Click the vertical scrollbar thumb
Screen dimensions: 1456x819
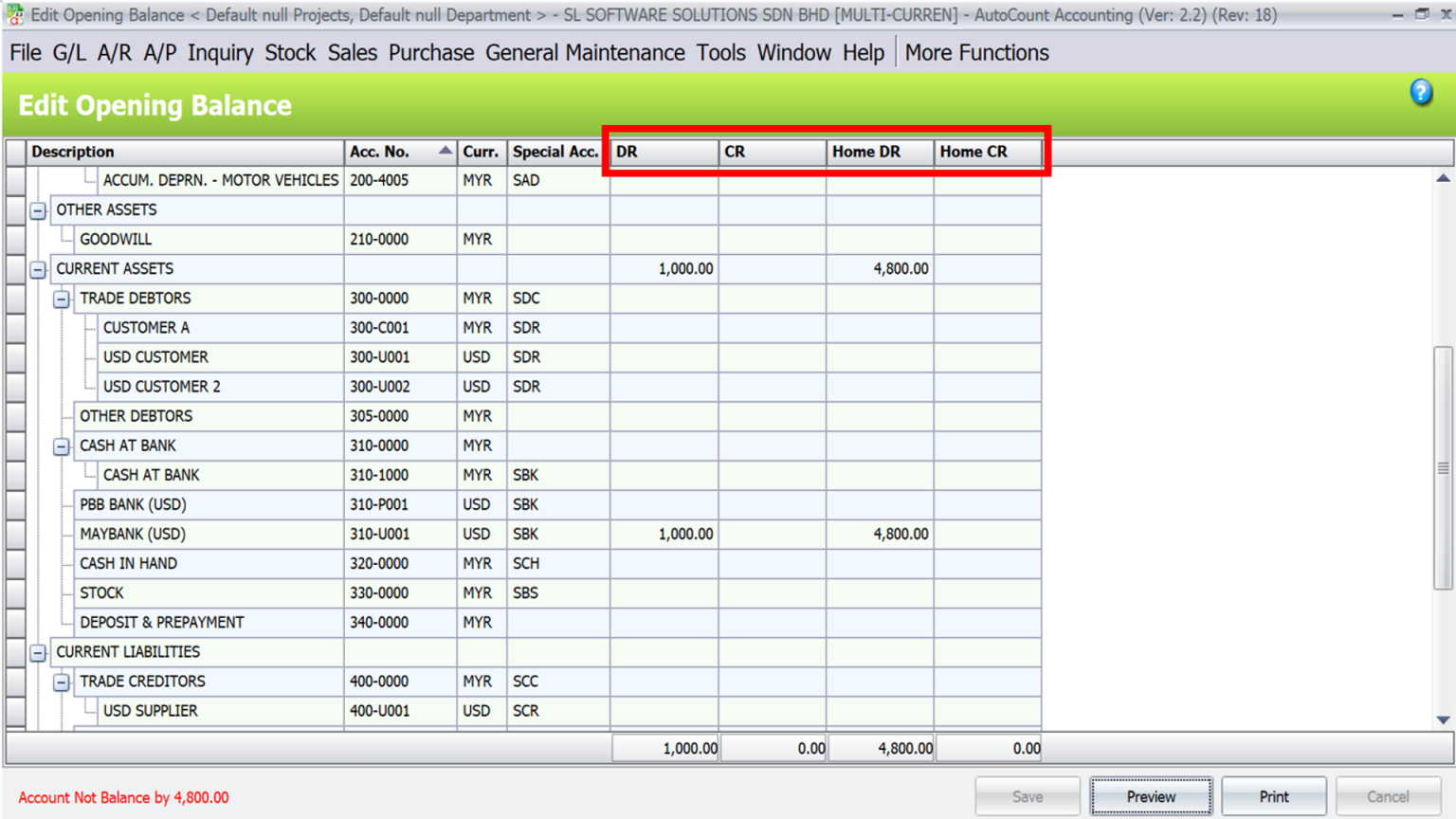(x=1443, y=468)
